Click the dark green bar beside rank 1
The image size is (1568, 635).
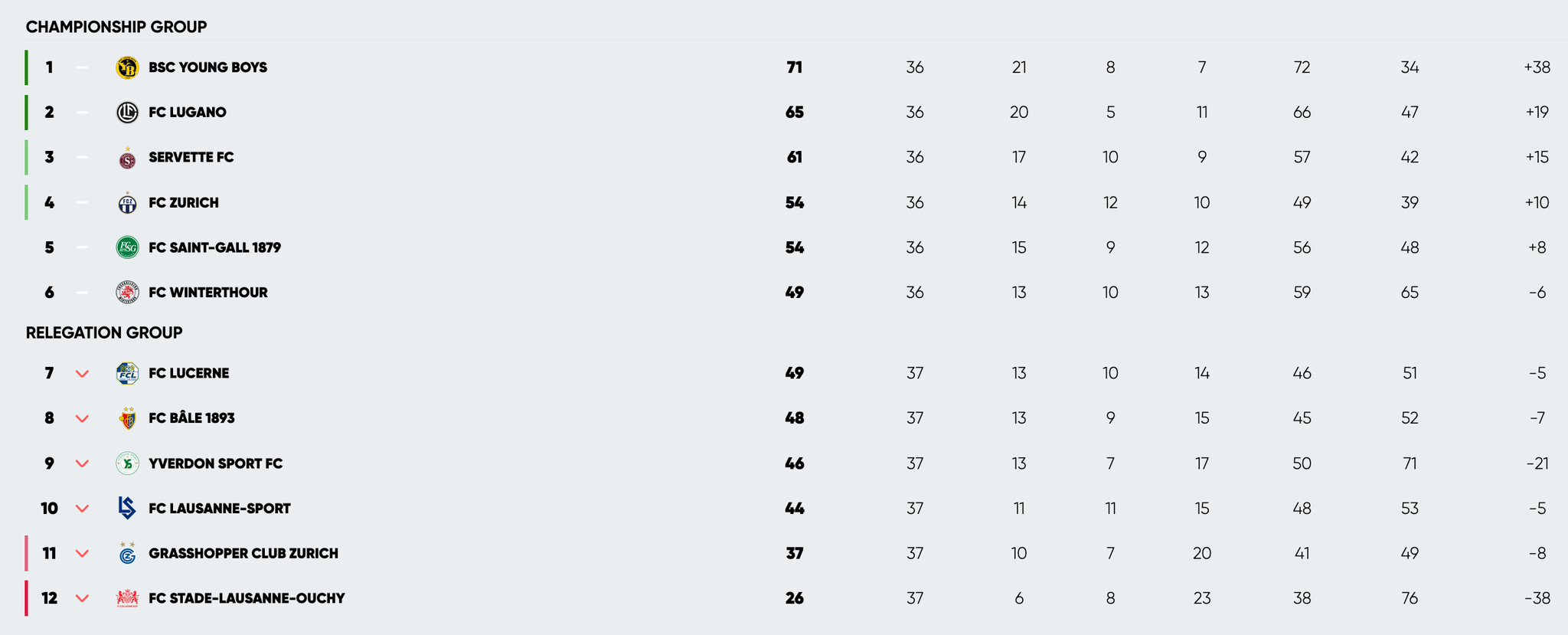[x=26, y=67]
